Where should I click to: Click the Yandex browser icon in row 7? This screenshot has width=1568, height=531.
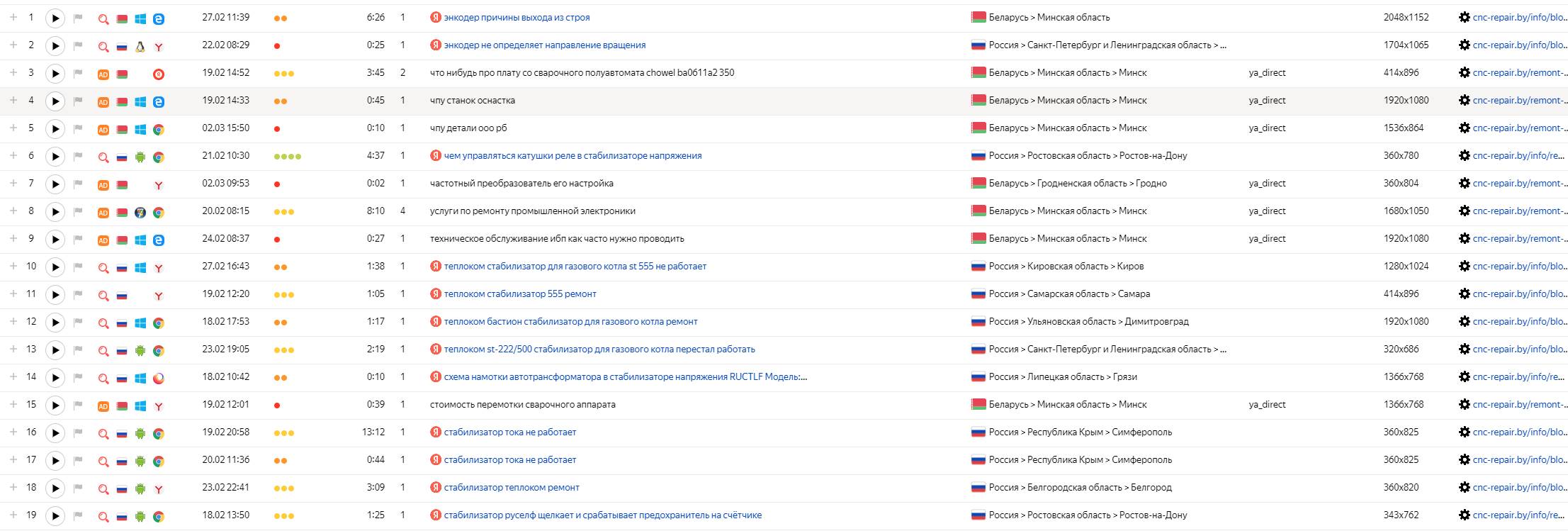coord(159,184)
